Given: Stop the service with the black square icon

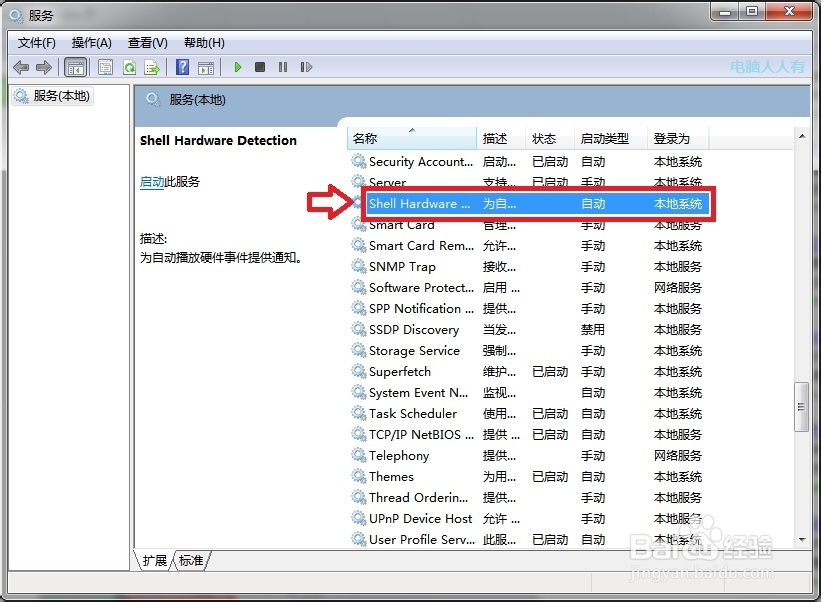Looking at the screenshot, I should (260, 66).
